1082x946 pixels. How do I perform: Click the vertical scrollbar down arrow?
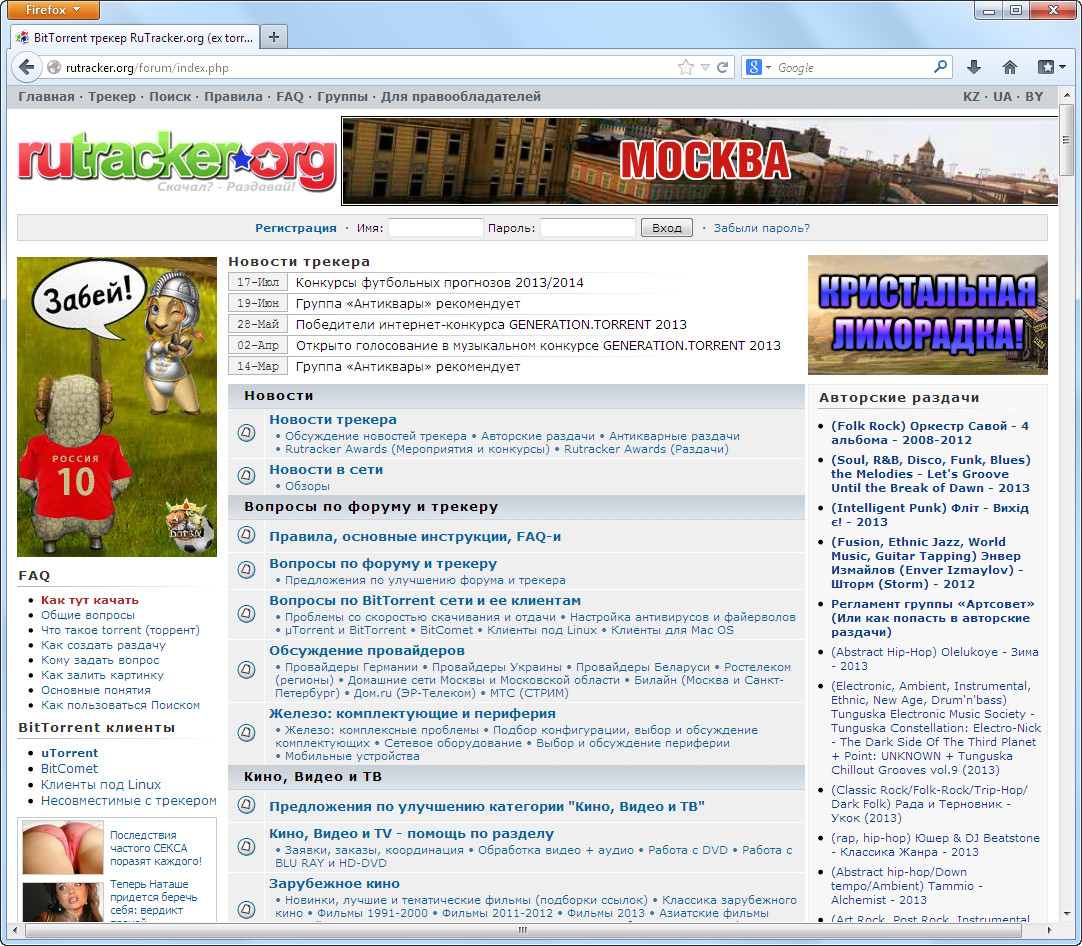tap(1066, 916)
